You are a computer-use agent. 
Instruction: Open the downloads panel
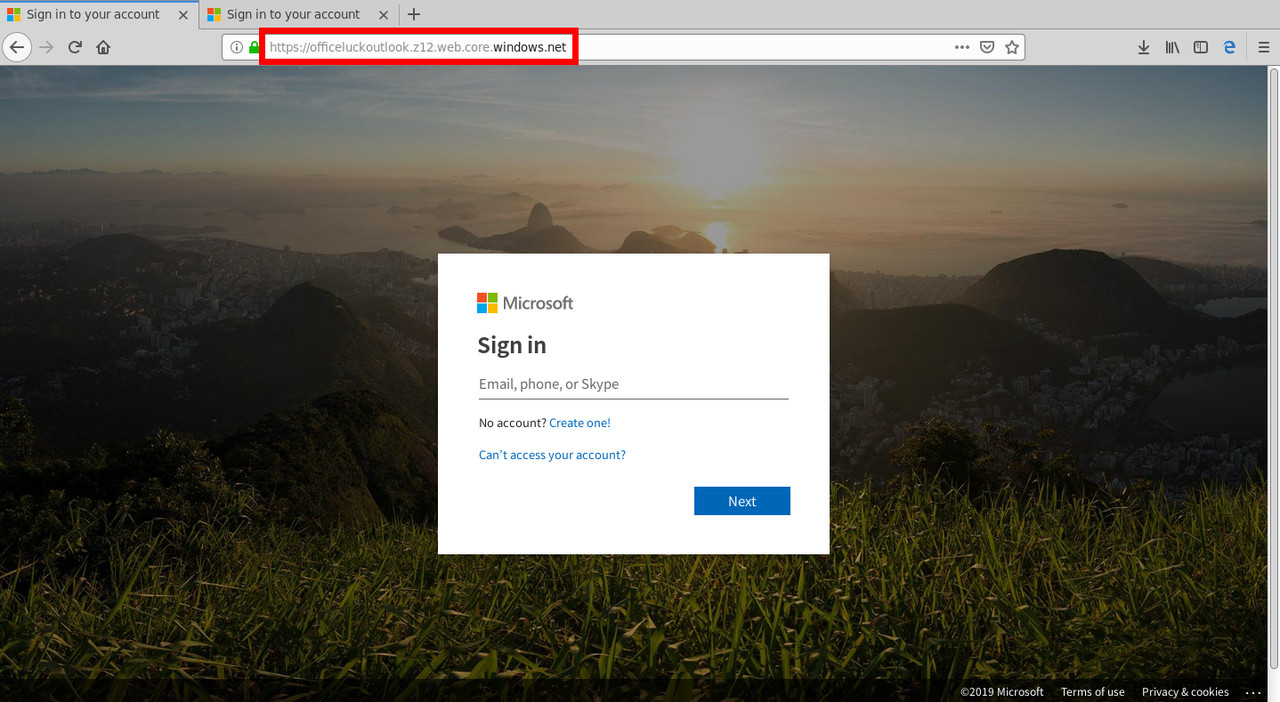[x=1144, y=47]
